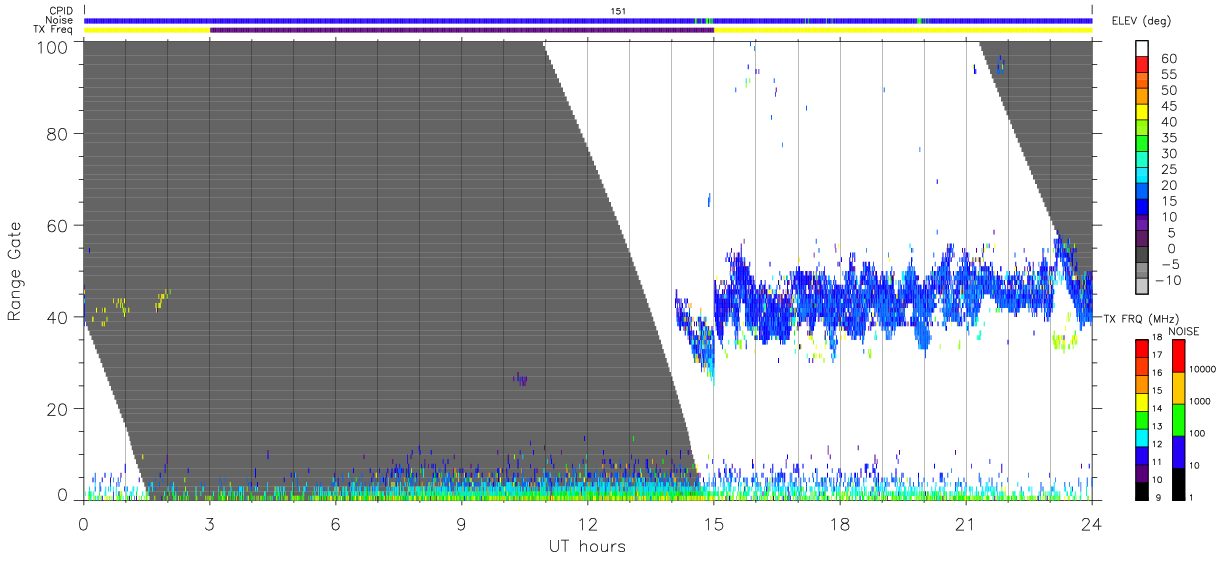Pick blue NOISE swatch between 10 and 100
The image size is (1228, 567).
point(1177,450)
